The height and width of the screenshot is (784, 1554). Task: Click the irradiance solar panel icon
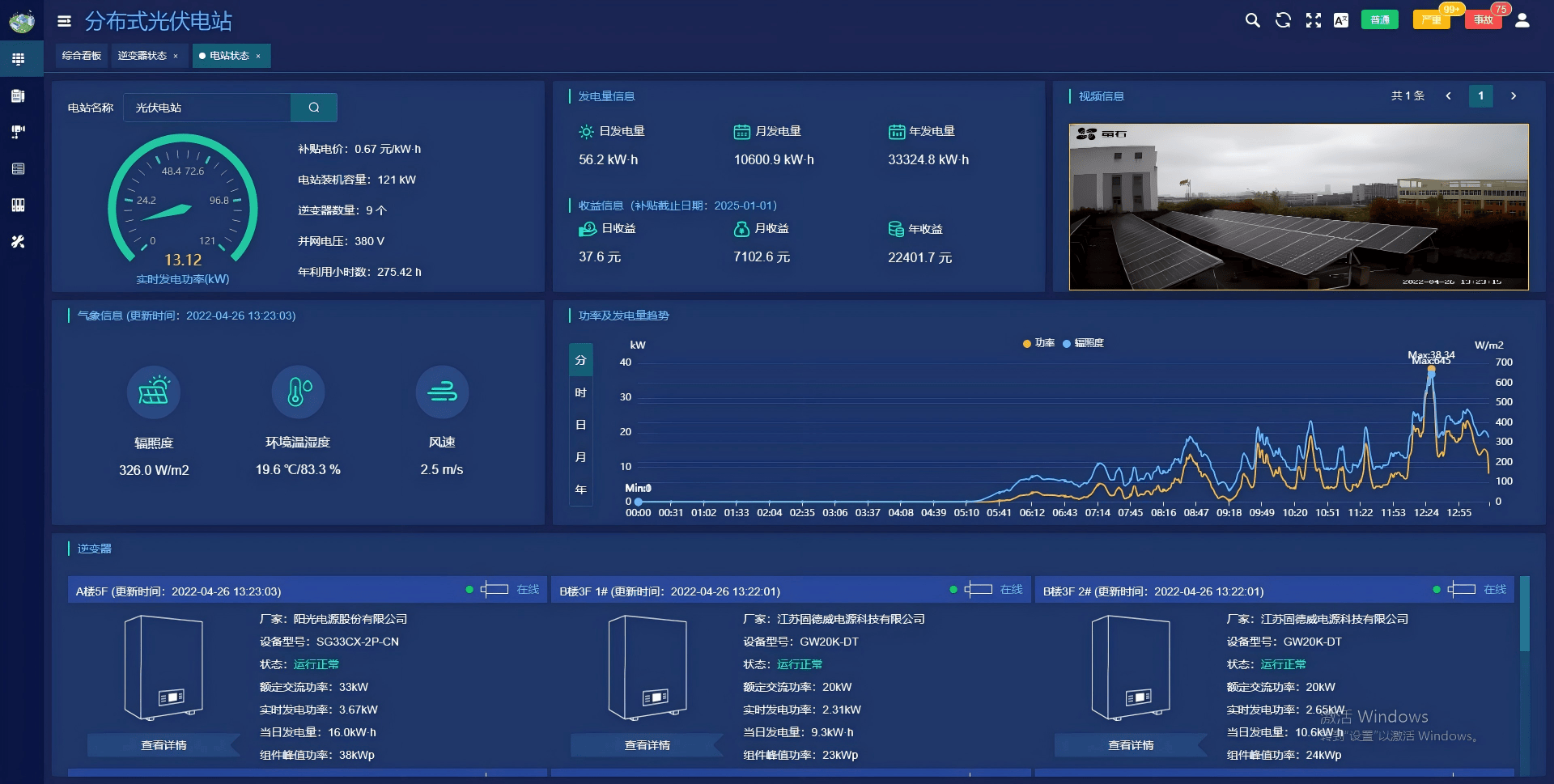pos(154,392)
